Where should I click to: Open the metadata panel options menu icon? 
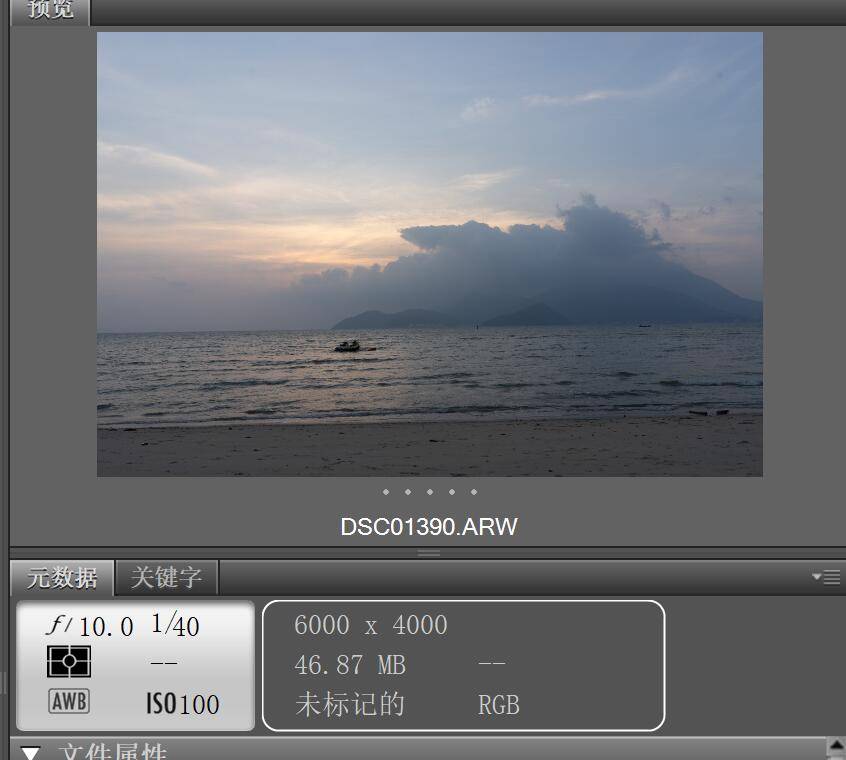tap(826, 577)
